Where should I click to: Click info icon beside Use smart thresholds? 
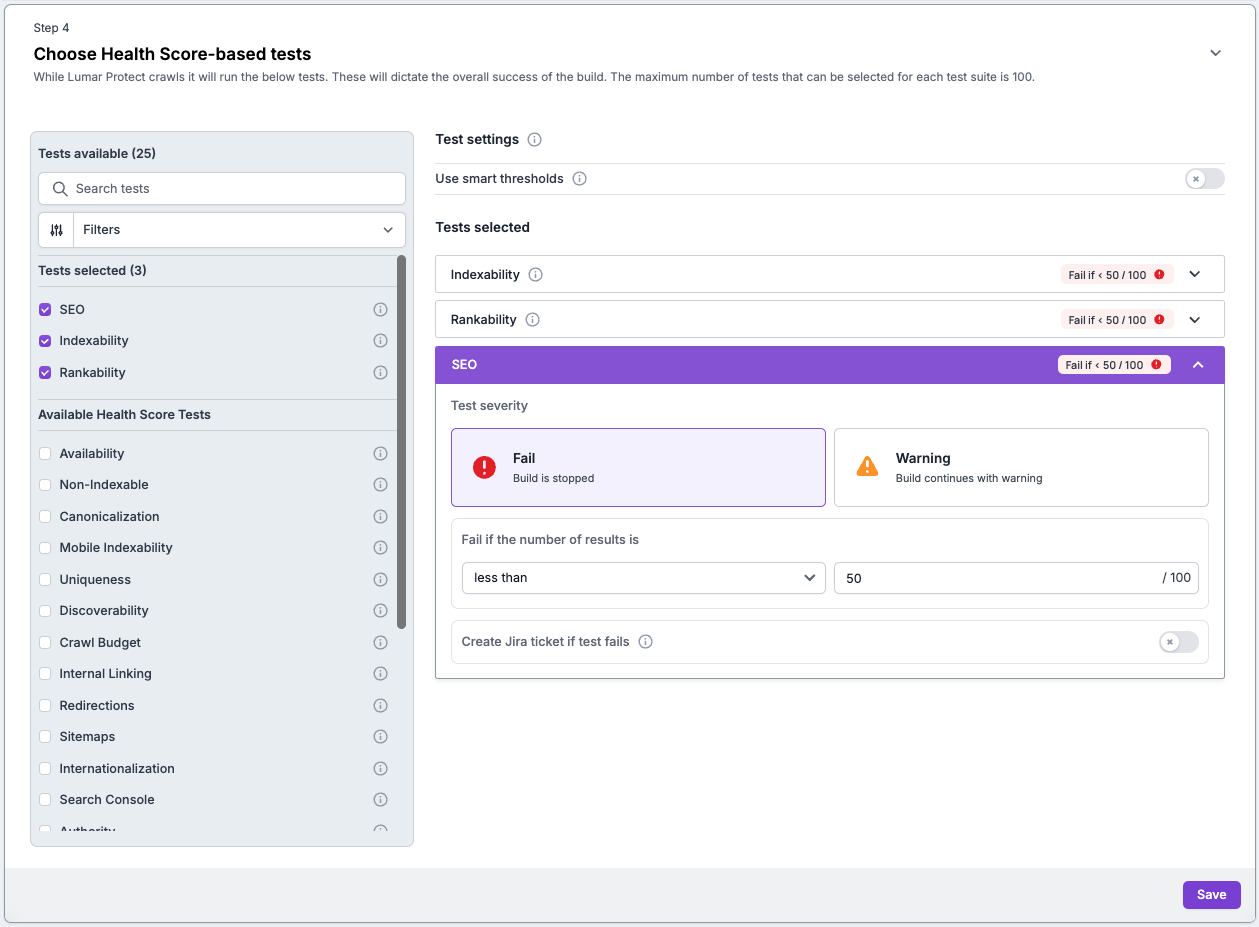pos(579,179)
